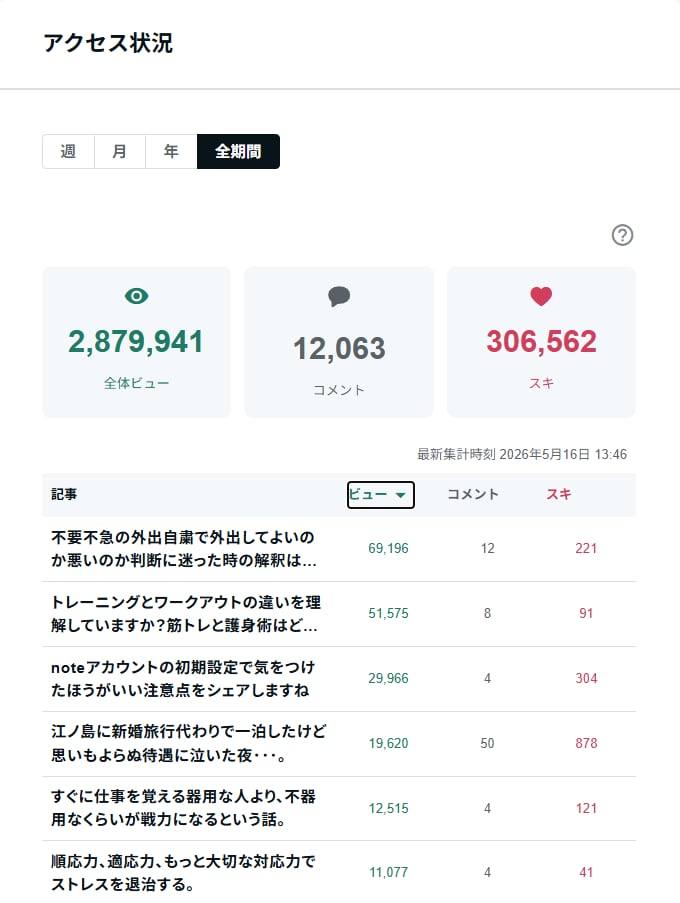Click the アクセス状況 page heading
This screenshot has width=680, height=903.
click(108, 43)
